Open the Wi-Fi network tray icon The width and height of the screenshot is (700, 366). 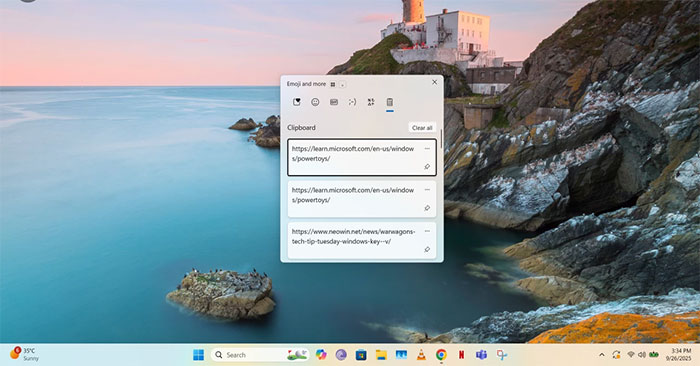pyautogui.click(x=631, y=354)
